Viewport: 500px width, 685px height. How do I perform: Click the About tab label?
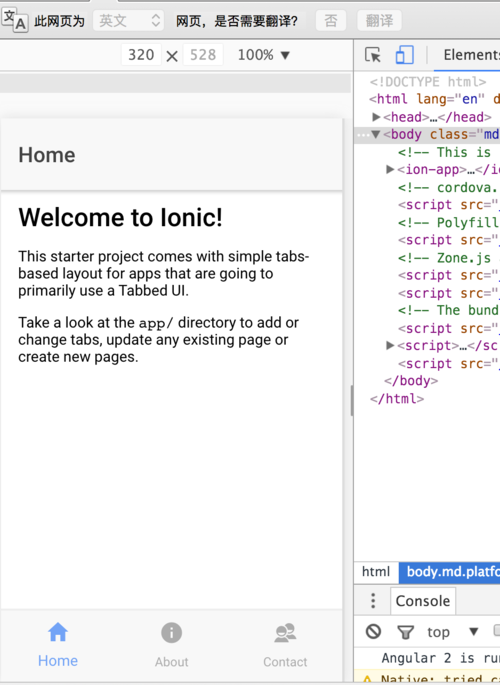pyautogui.click(x=171, y=662)
